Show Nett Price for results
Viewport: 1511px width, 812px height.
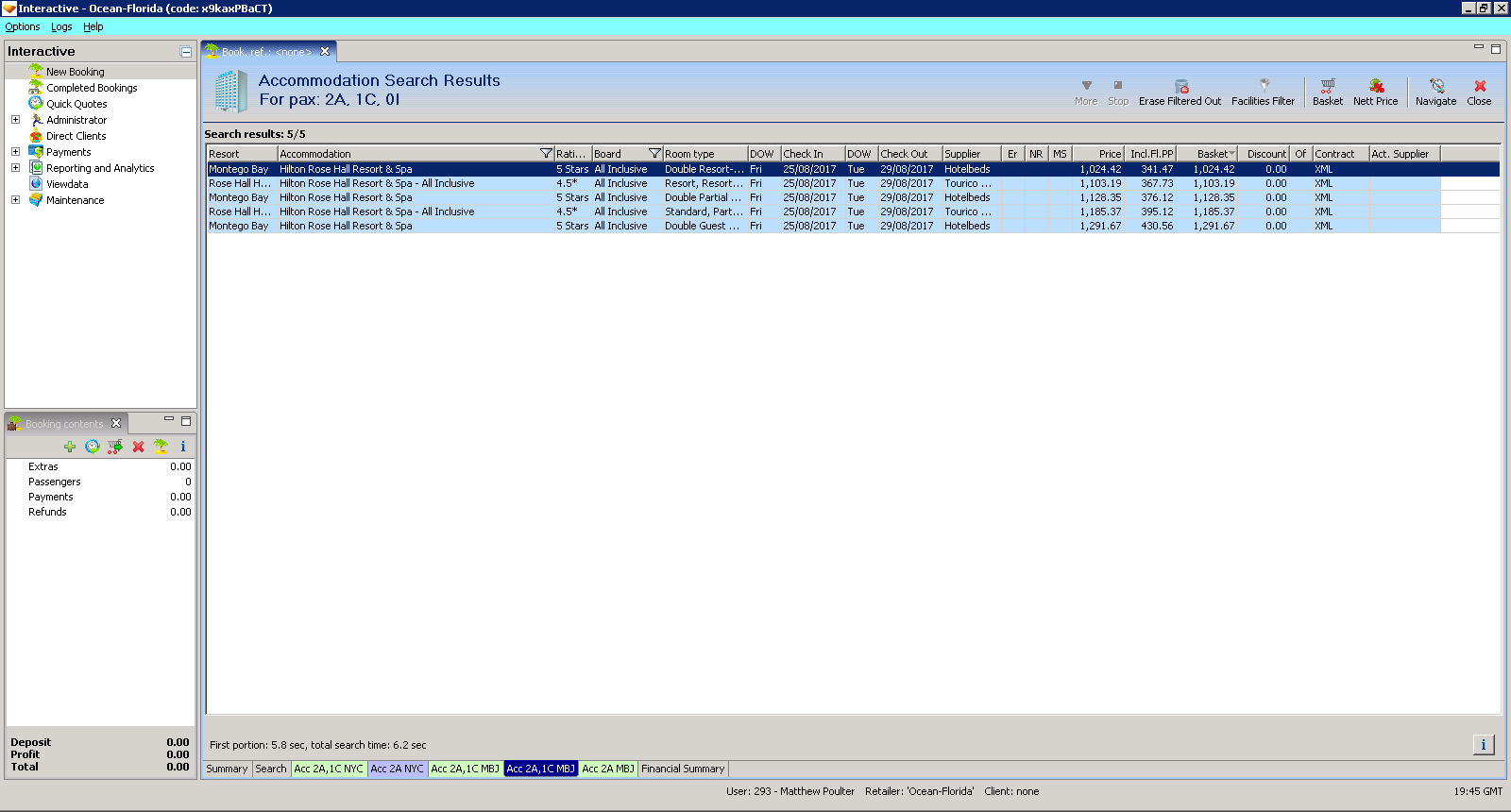(1376, 86)
